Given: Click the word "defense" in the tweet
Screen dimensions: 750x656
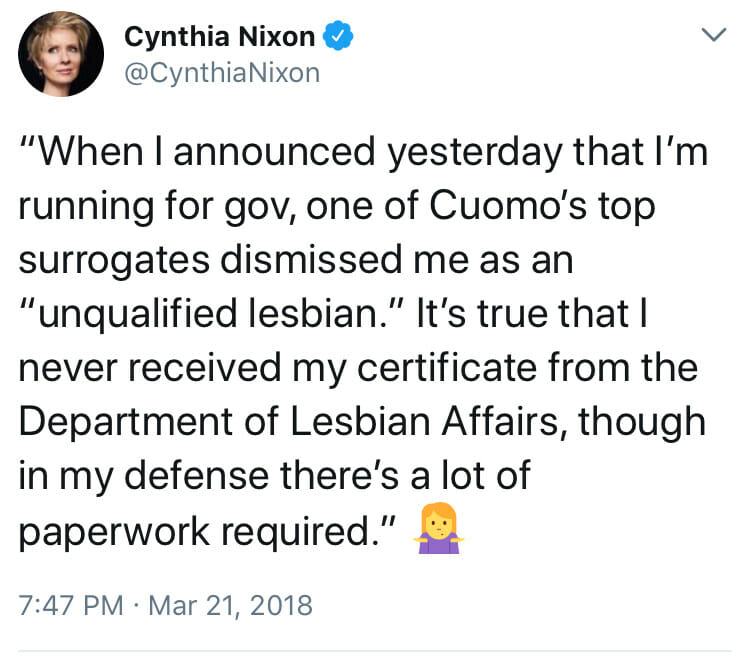Looking at the screenshot, I should (197, 475).
